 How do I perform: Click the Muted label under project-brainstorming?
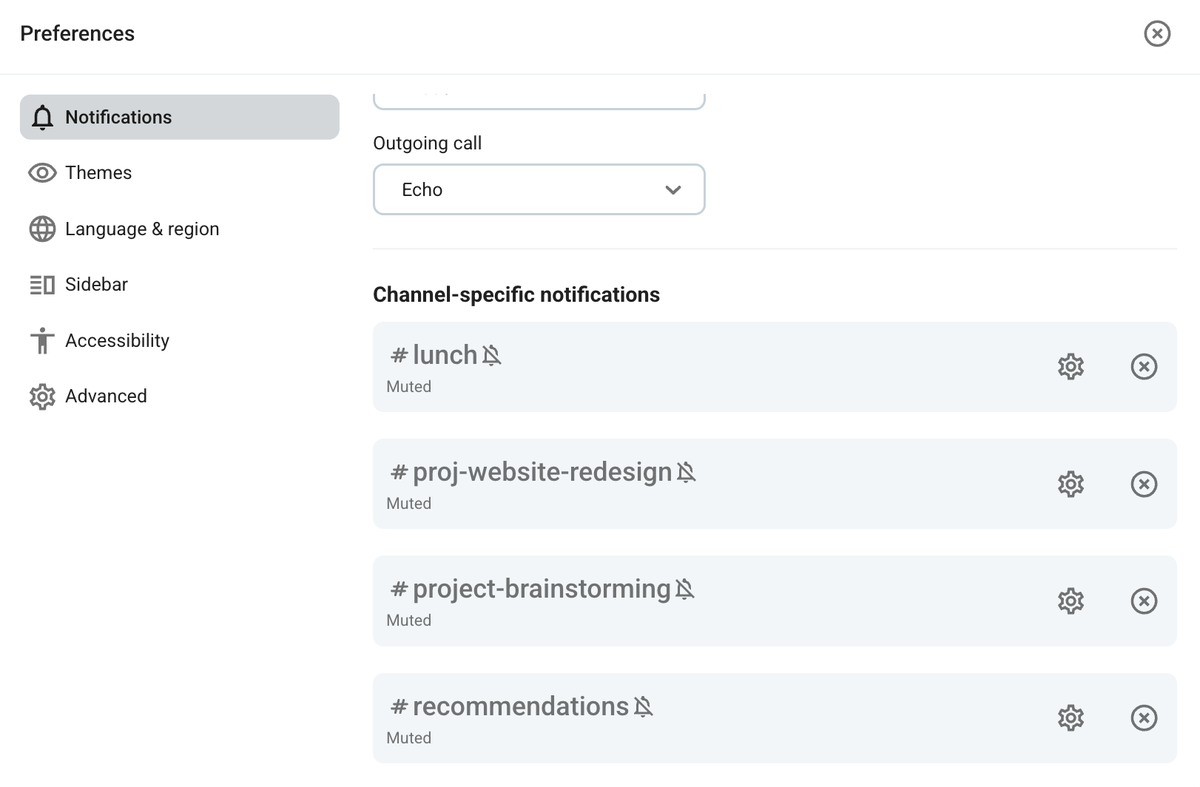409,620
